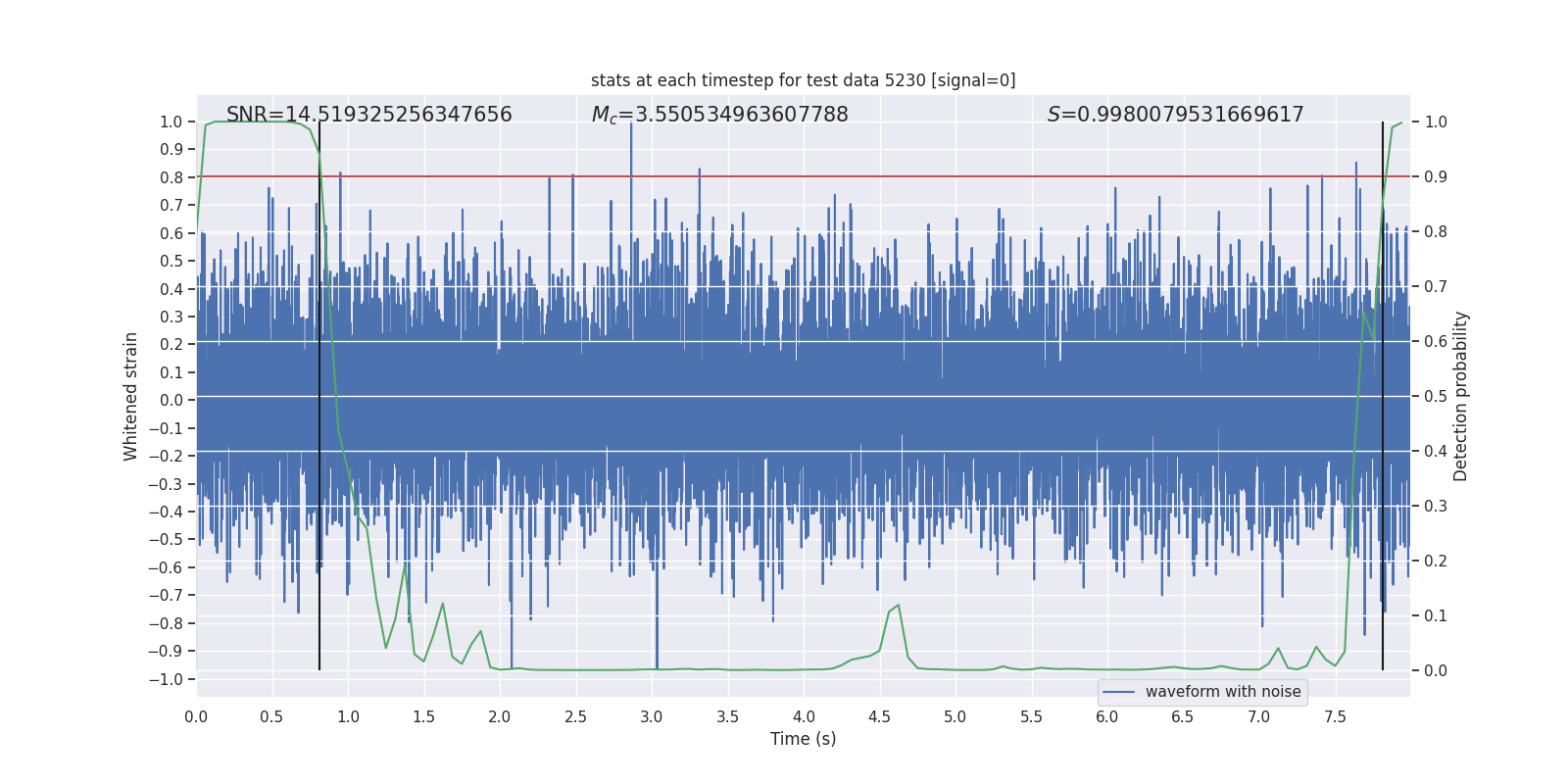Click the Mc=3.550534963607788 chirp mass annotation

[720, 115]
